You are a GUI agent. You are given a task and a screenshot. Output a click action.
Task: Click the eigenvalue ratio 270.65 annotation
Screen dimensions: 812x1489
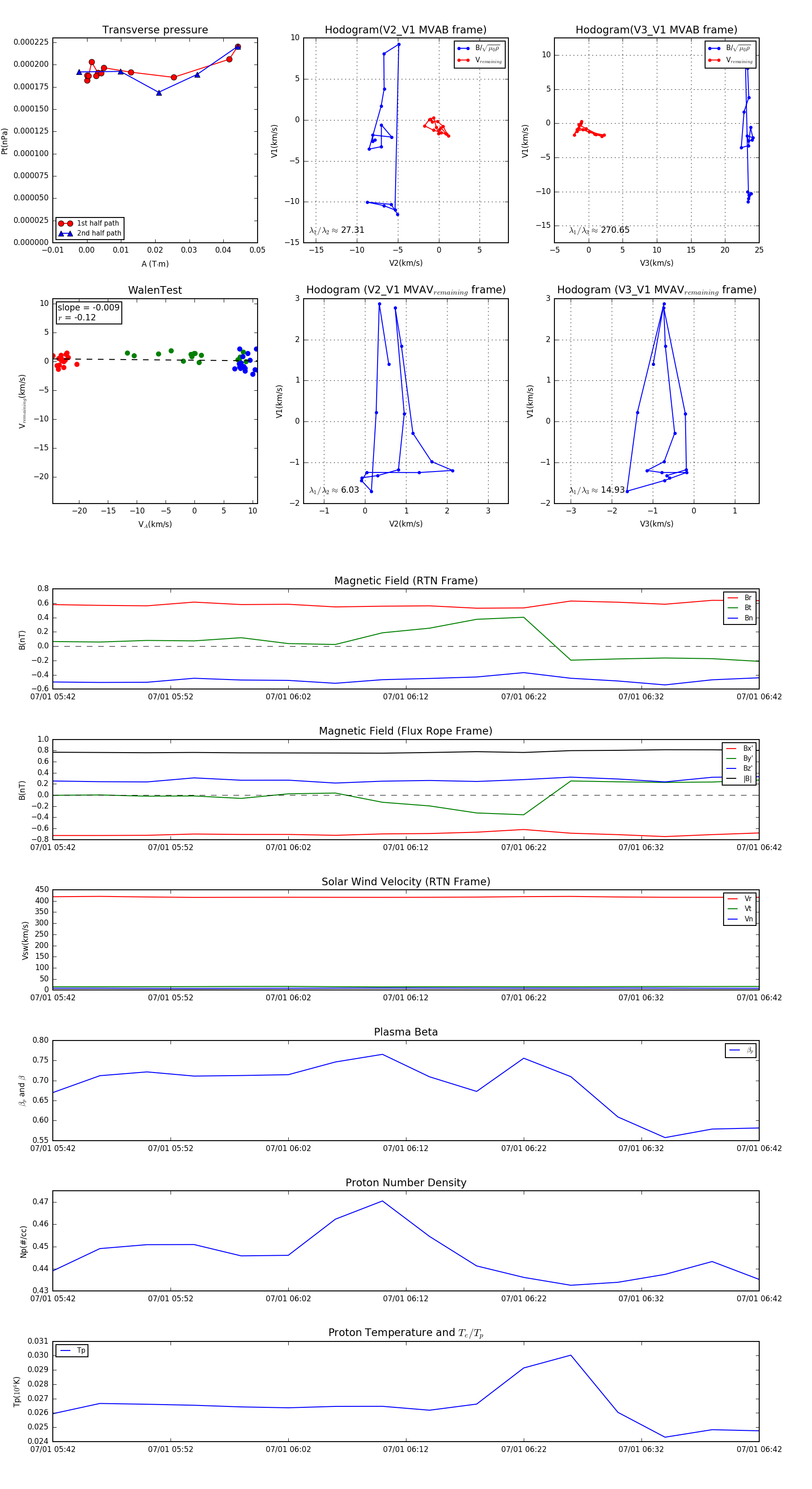(x=599, y=230)
